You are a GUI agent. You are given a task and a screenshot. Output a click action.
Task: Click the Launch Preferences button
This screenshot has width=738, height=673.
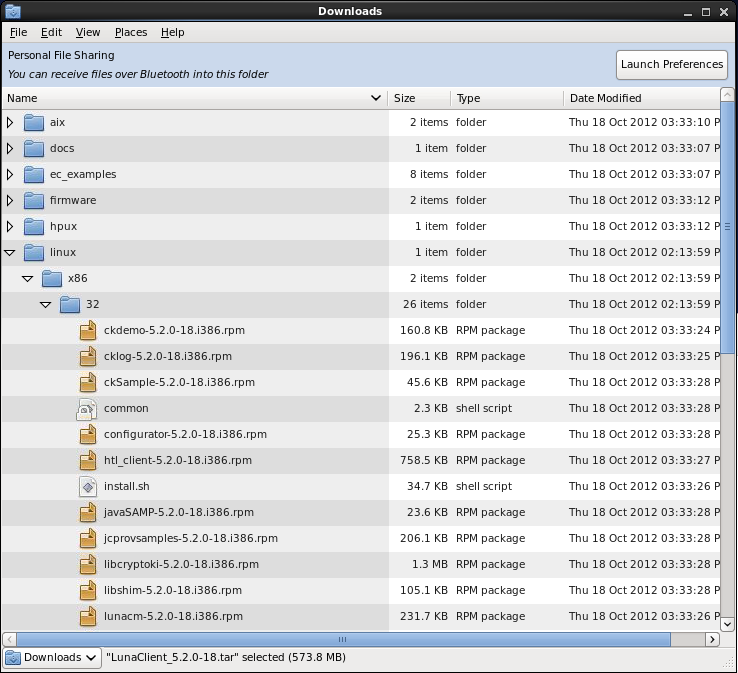(671, 64)
